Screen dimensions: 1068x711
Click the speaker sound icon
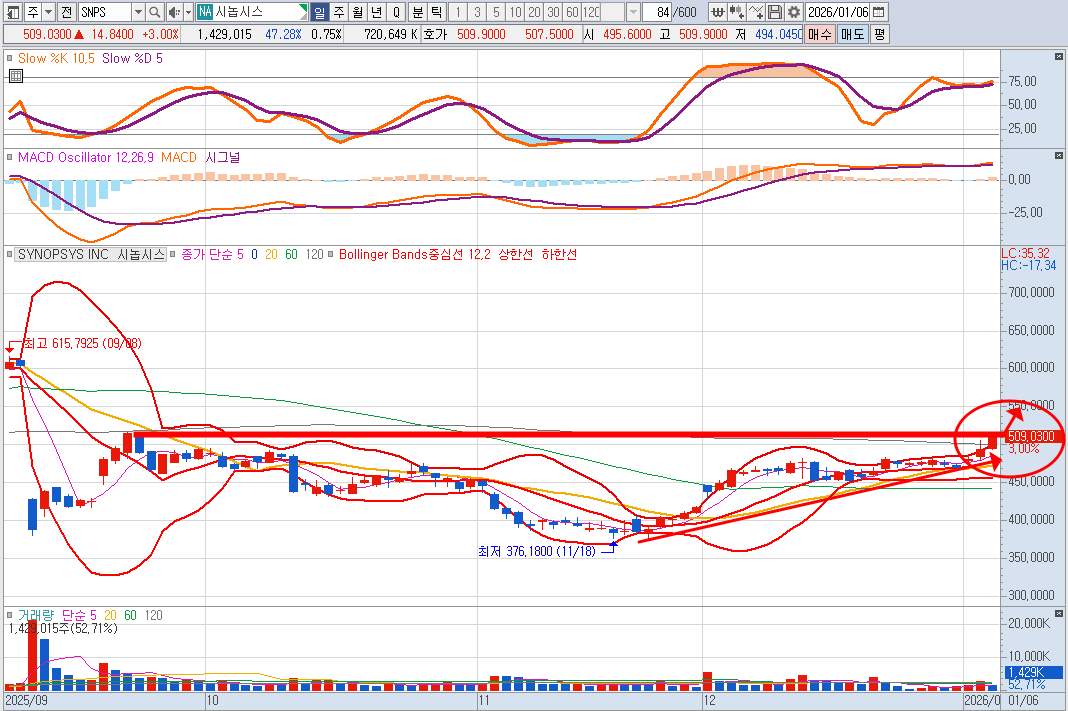tap(174, 12)
